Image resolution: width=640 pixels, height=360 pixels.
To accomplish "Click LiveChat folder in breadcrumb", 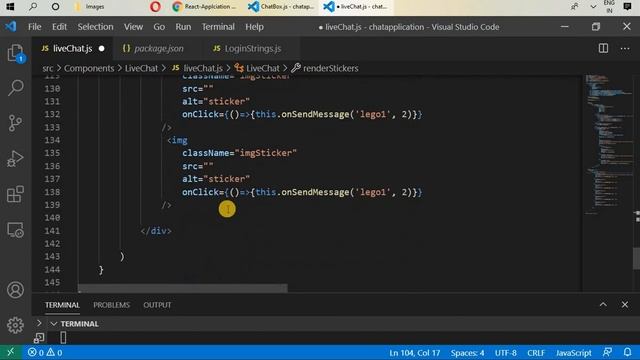I will click(x=141, y=68).
